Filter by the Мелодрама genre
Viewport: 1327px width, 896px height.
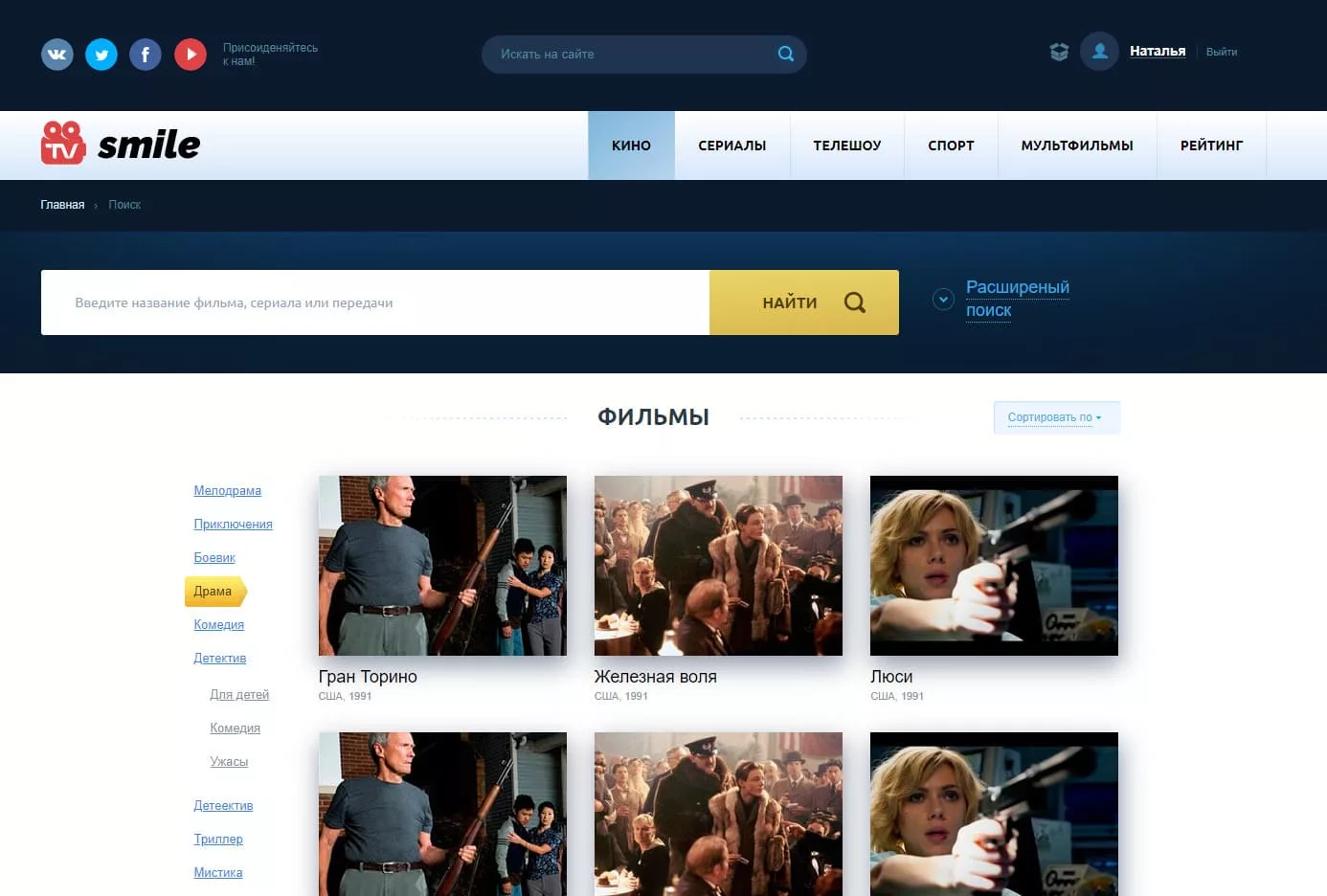[x=228, y=491]
